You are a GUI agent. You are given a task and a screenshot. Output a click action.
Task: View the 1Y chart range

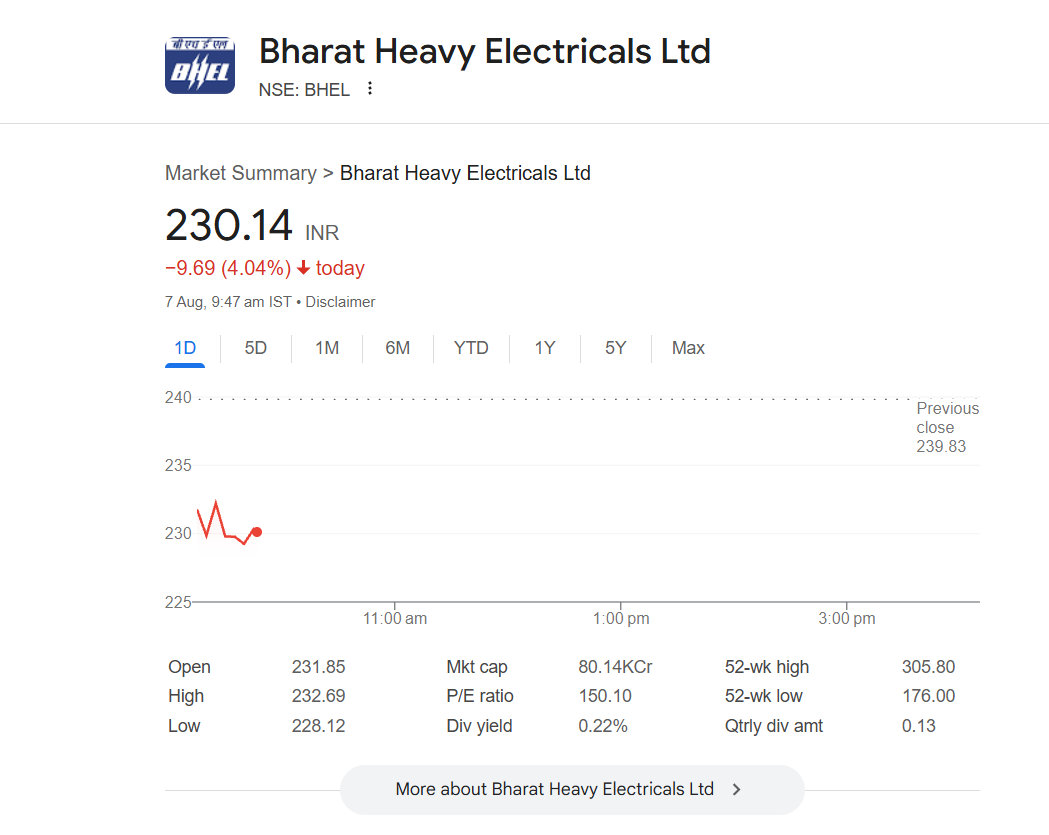pos(544,348)
